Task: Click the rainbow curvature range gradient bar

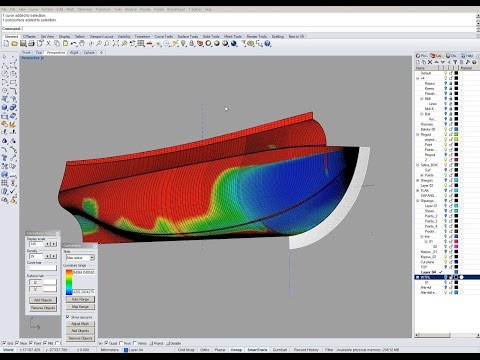Action: 69,282
